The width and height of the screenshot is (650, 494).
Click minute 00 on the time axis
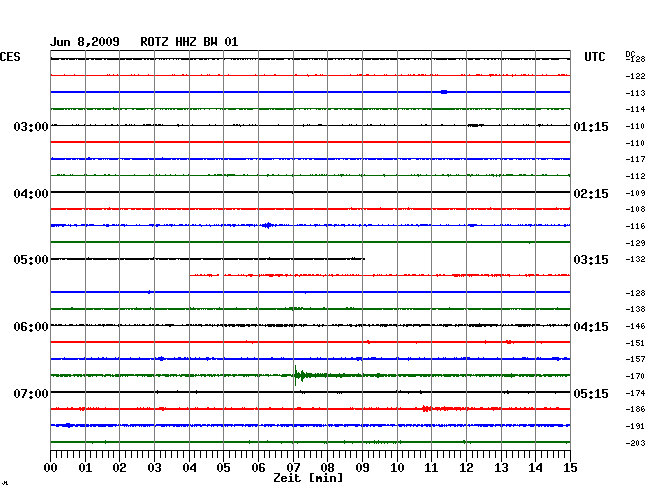click(51, 468)
